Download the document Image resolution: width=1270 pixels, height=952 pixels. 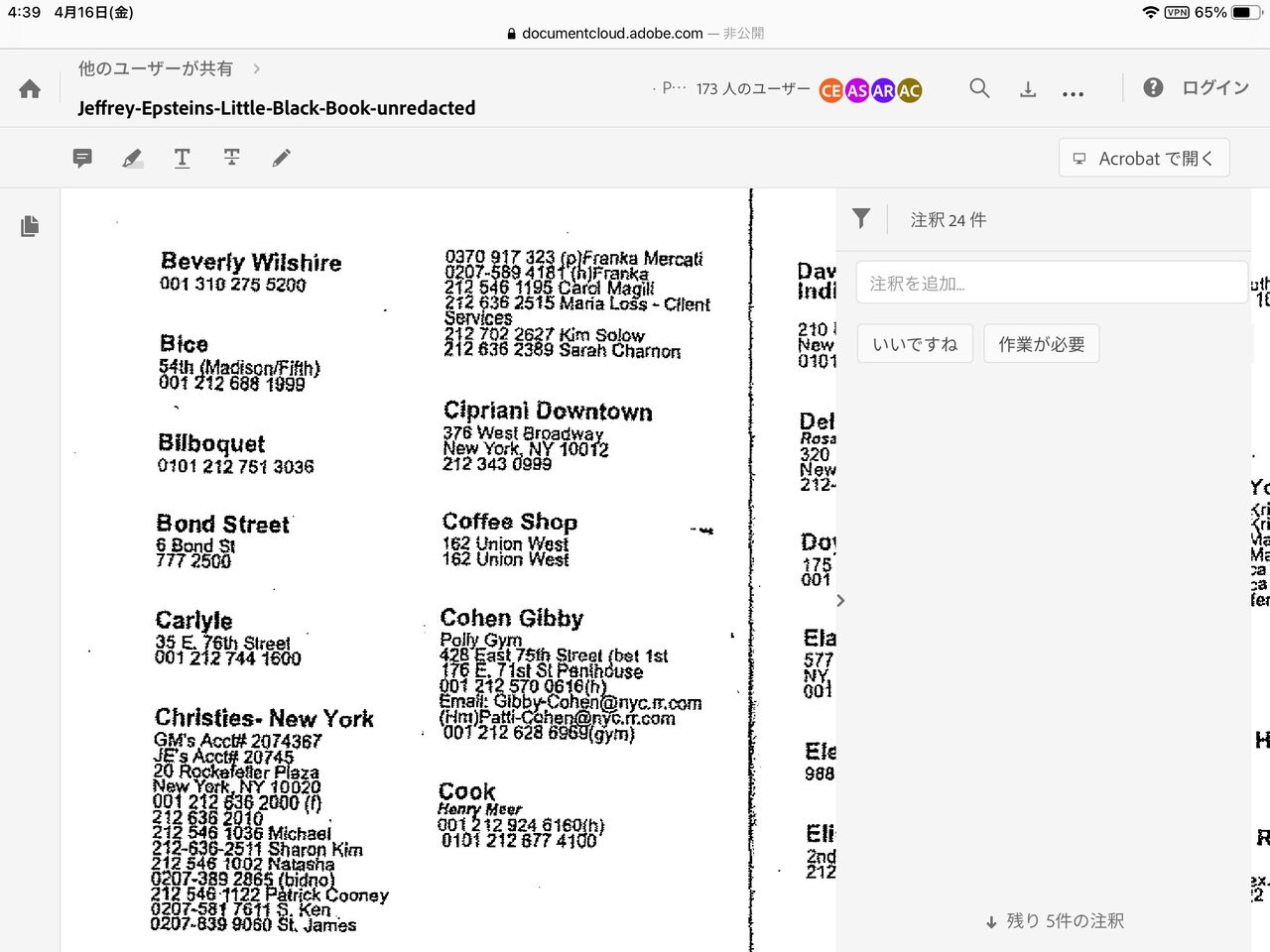coord(1028,89)
